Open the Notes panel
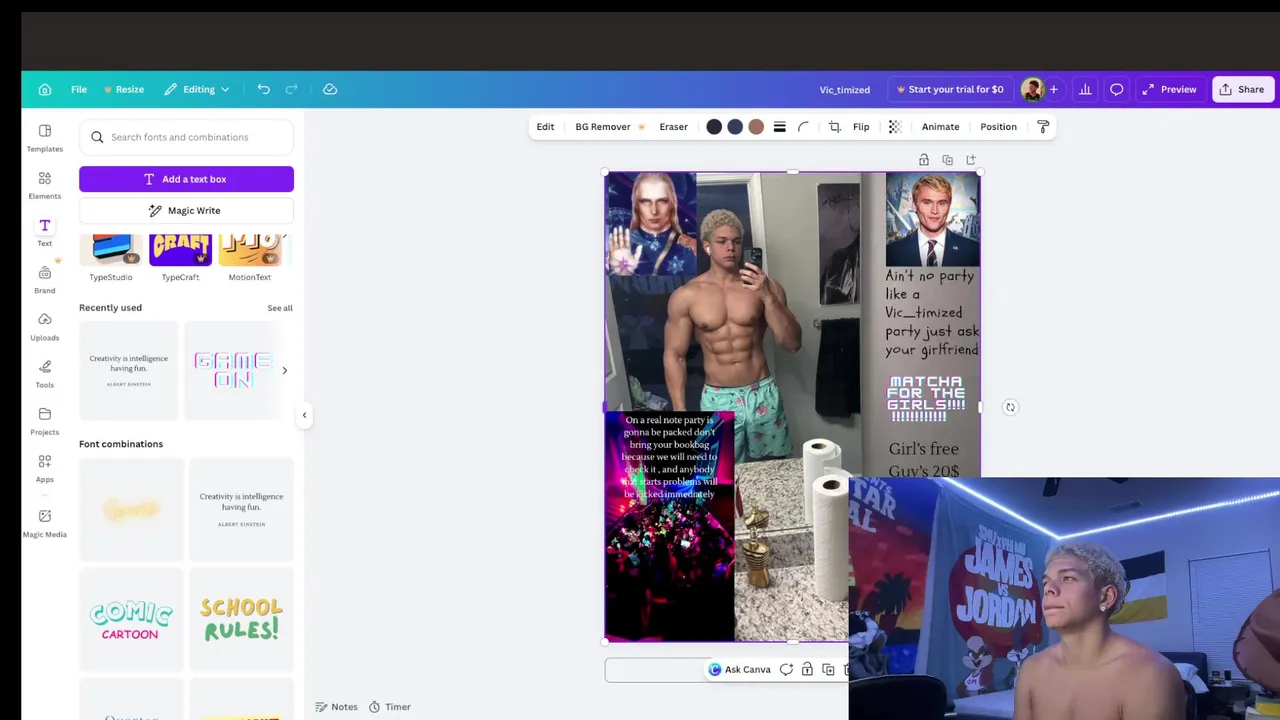The height and width of the screenshot is (720, 1280). pyautogui.click(x=336, y=707)
